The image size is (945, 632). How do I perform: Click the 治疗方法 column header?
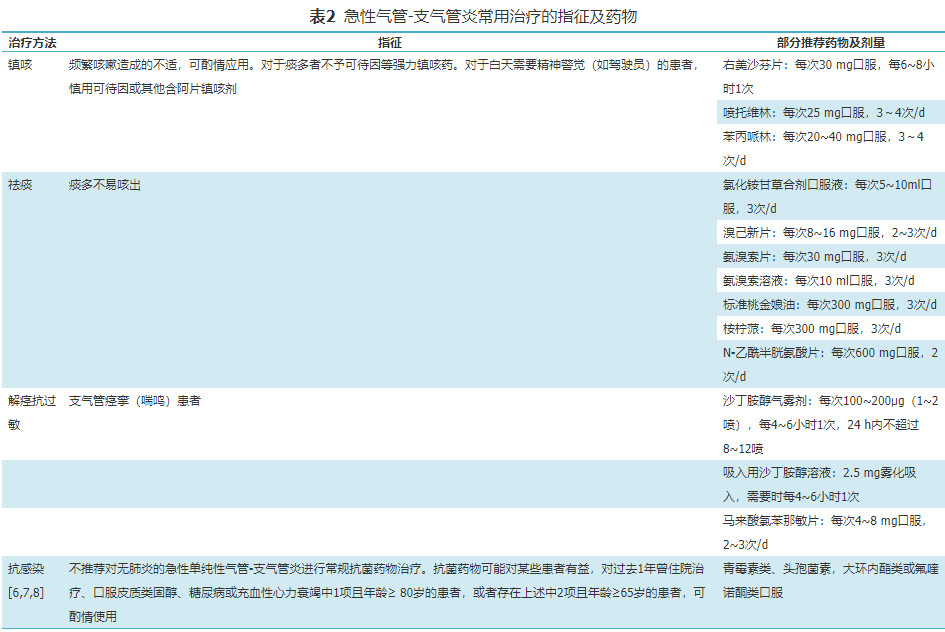tap(33, 44)
